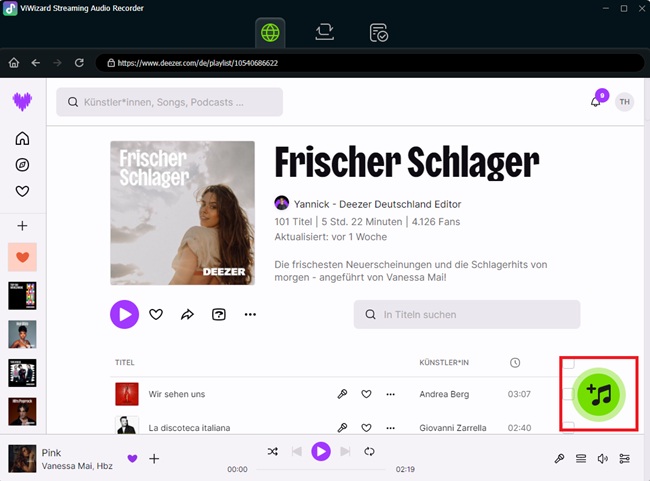650x481 pixels.
Task: Check the select-all checkbox in the header
Action: [x=569, y=362]
